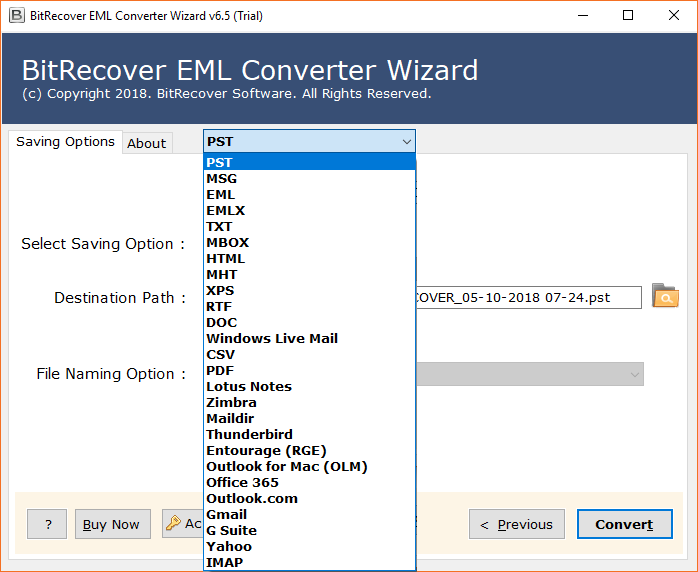Choose Office 365 as destination
The width and height of the screenshot is (698, 572).
[x=309, y=483]
